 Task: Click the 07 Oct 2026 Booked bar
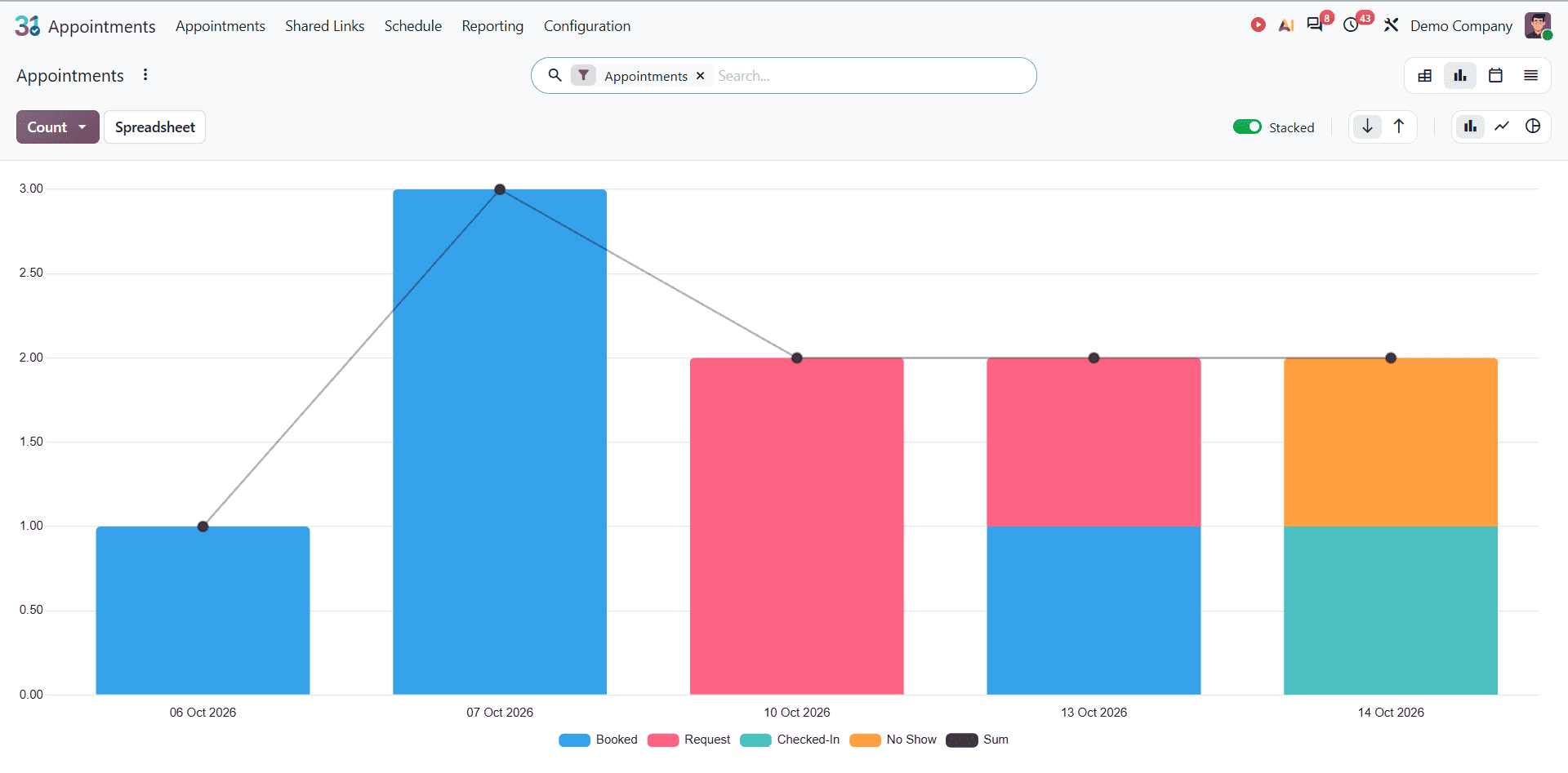(x=500, y=442)
